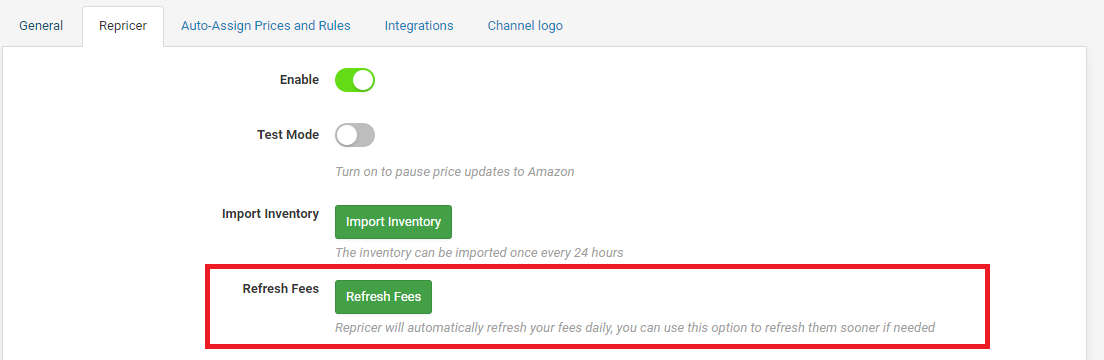This screenshot has height=360, width=1104.
Task: Click the automatic daily fee refresh description
Action: pyautogui.click(x=634, y=328)
